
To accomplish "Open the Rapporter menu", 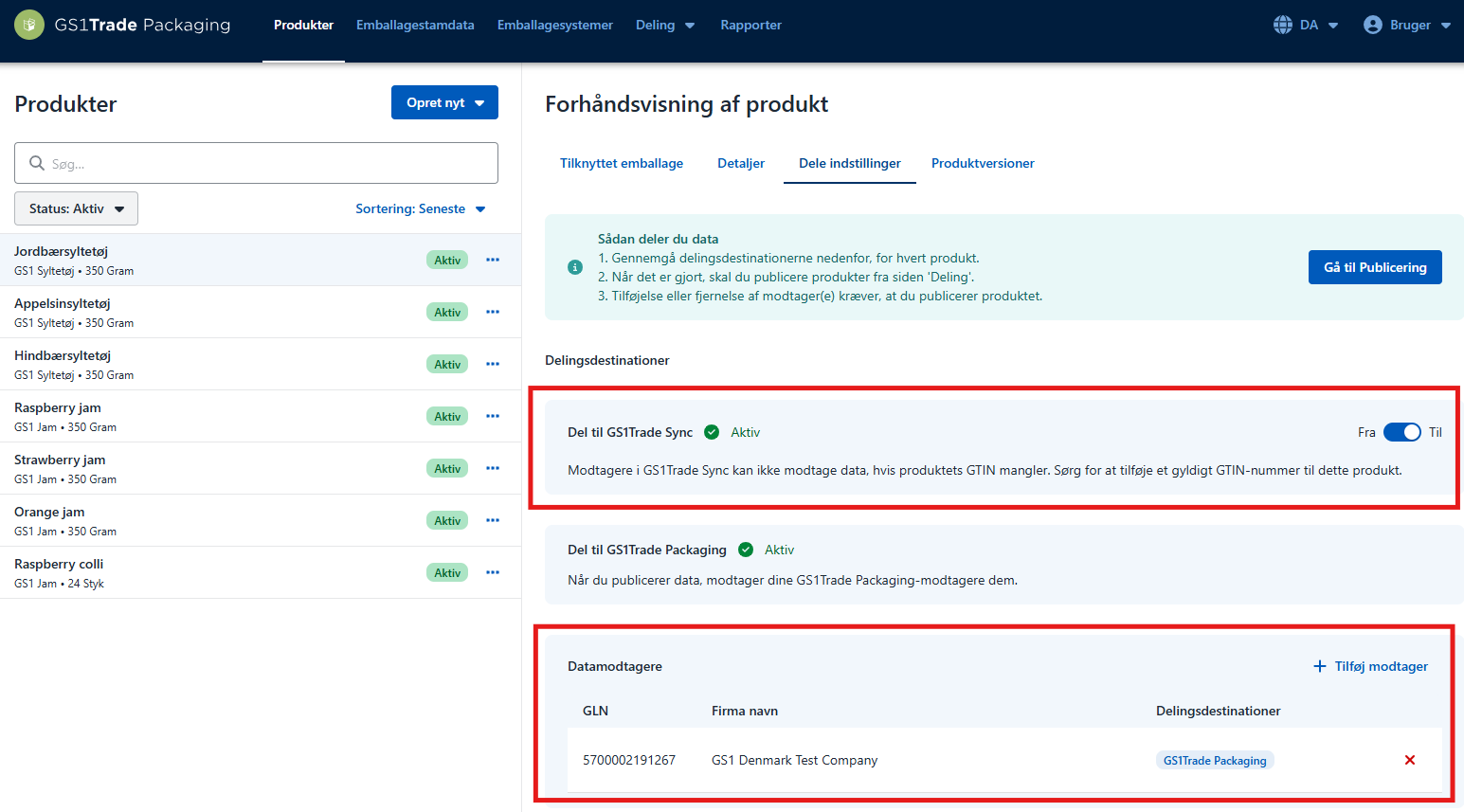I will tap(750, 25).
